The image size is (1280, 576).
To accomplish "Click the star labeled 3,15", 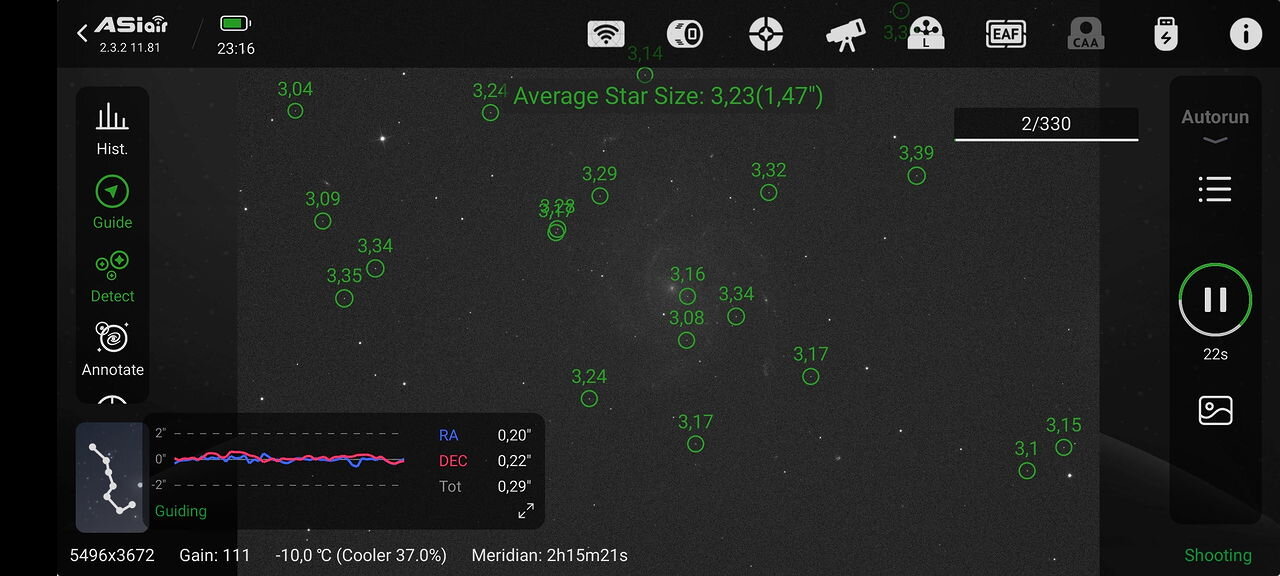I will point(1063,447).
